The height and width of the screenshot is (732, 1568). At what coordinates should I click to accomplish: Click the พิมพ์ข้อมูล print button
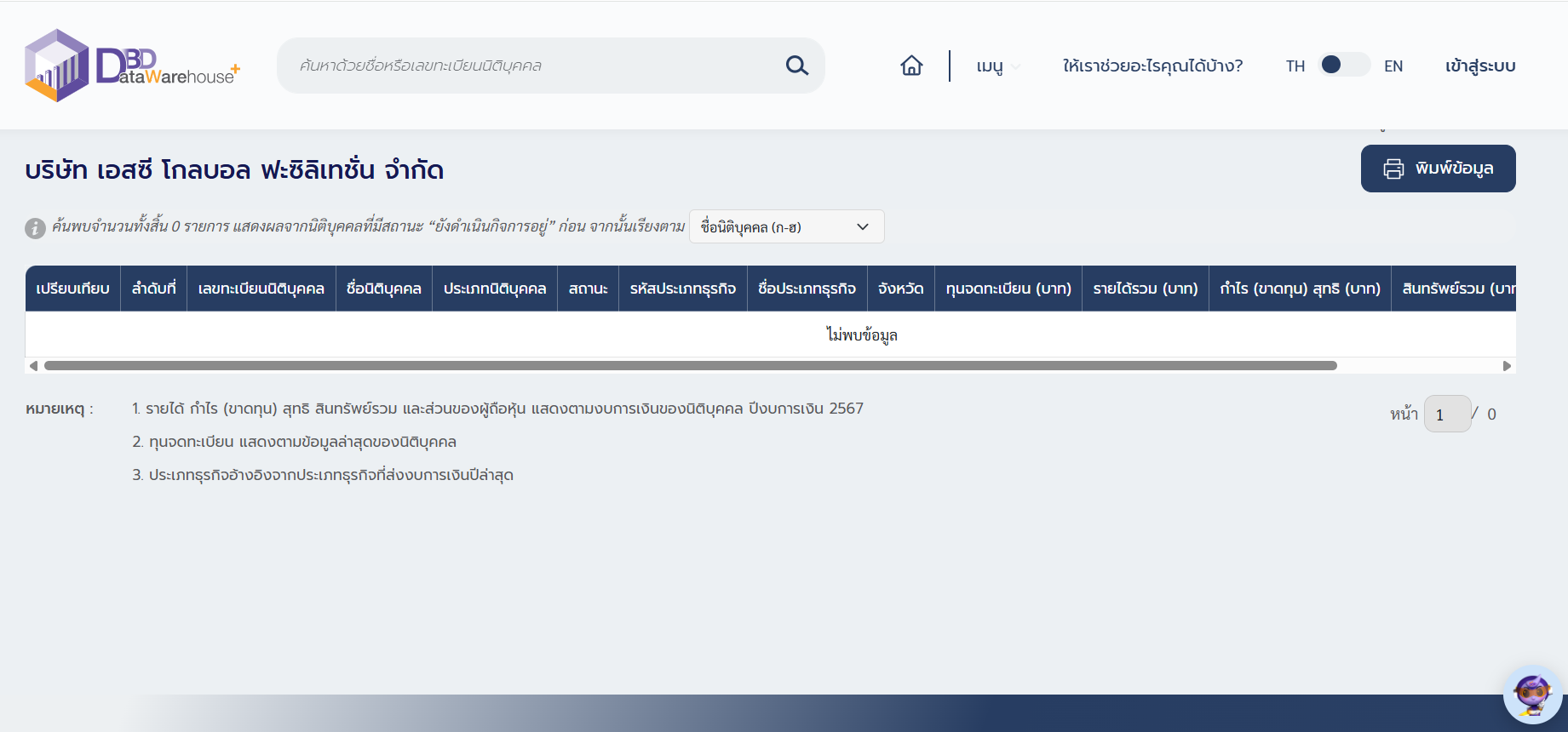1438,169
